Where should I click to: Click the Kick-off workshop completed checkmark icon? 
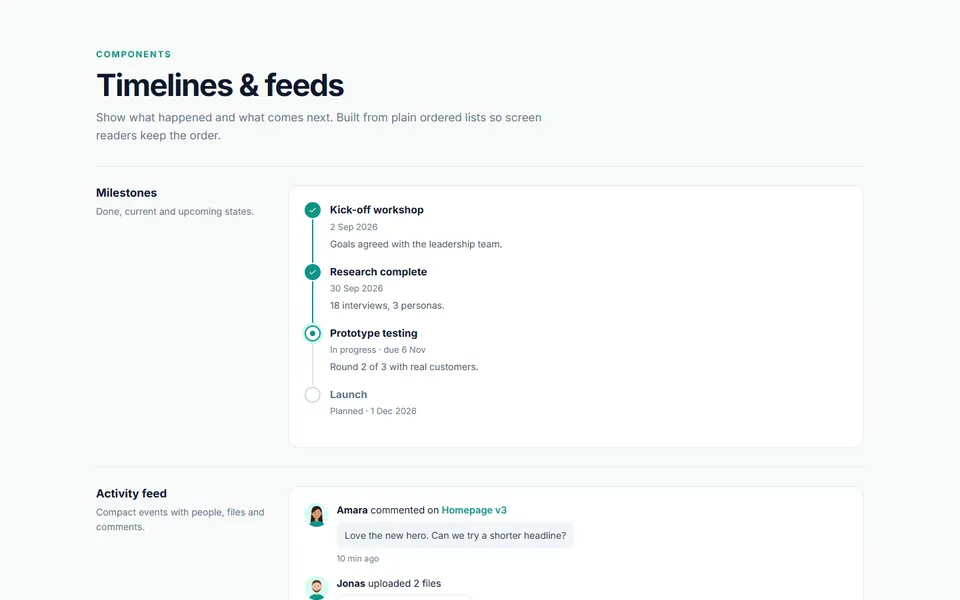(312, 210)
